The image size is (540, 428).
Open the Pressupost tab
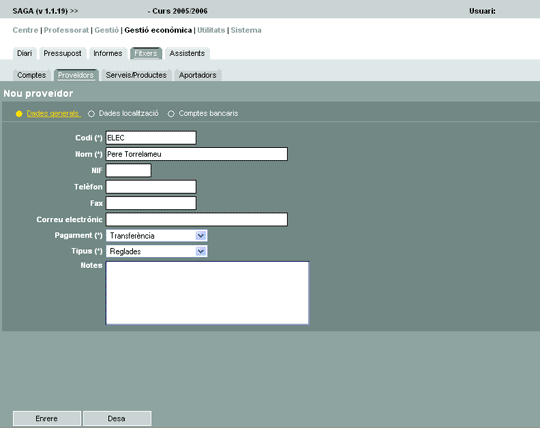62,53
